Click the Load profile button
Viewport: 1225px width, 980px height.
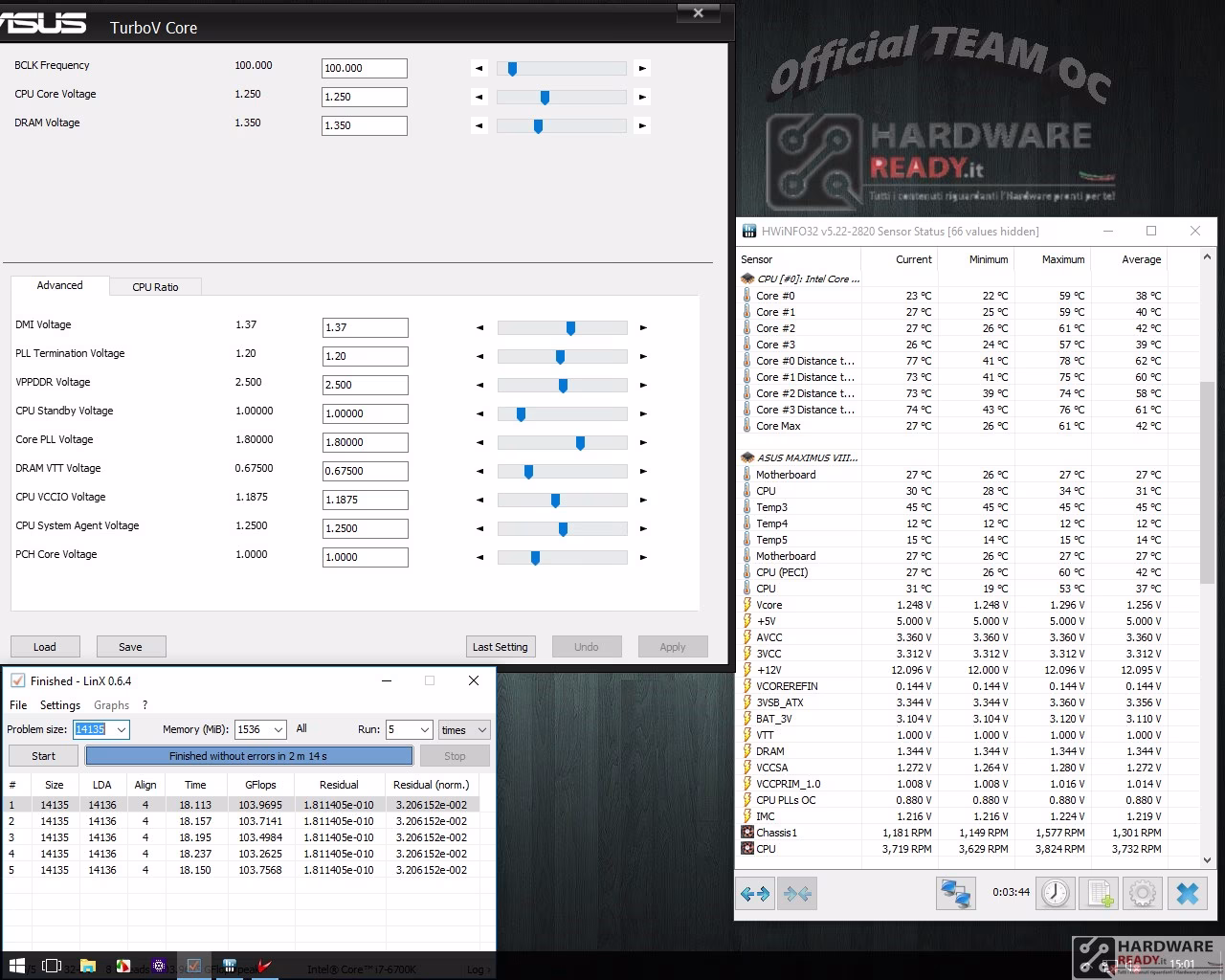pyautogui.click(x=45, y=647)
